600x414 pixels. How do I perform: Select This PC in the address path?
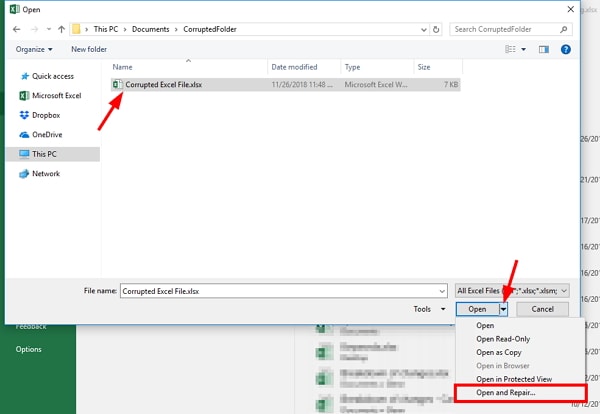[x=106, y=29]
